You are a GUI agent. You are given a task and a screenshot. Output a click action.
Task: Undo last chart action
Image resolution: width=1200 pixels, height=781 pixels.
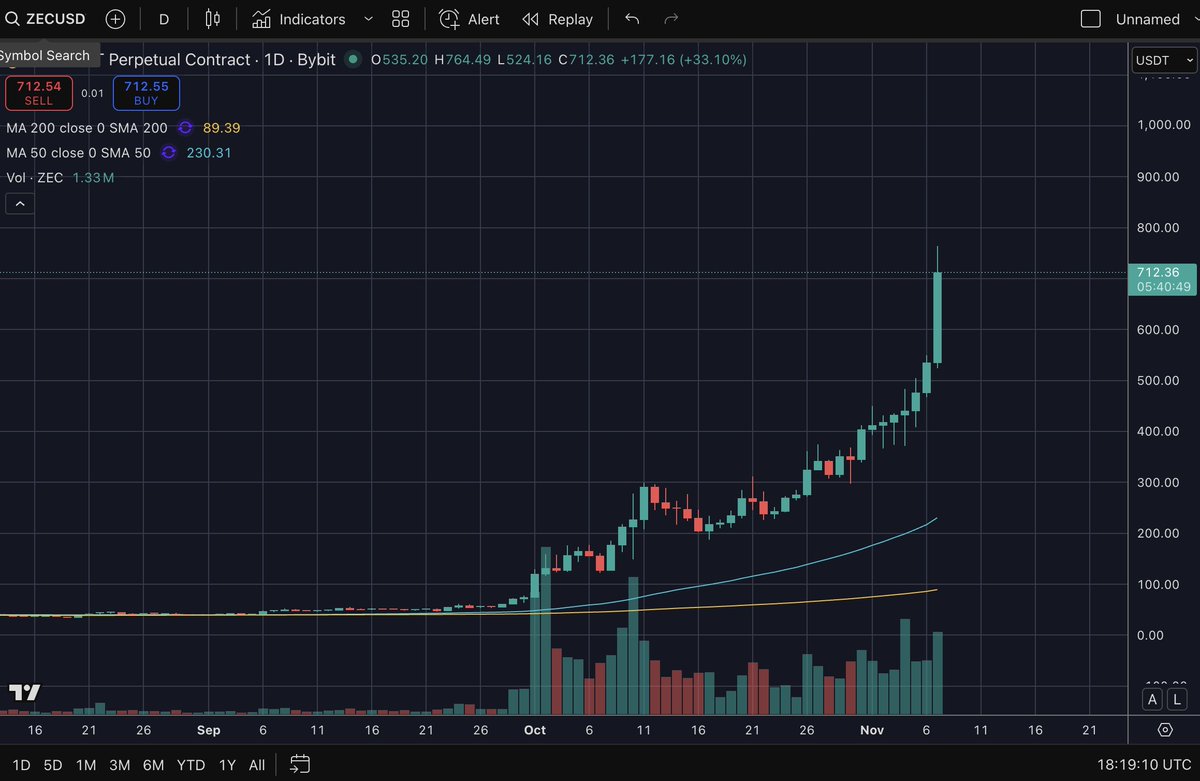631,19
